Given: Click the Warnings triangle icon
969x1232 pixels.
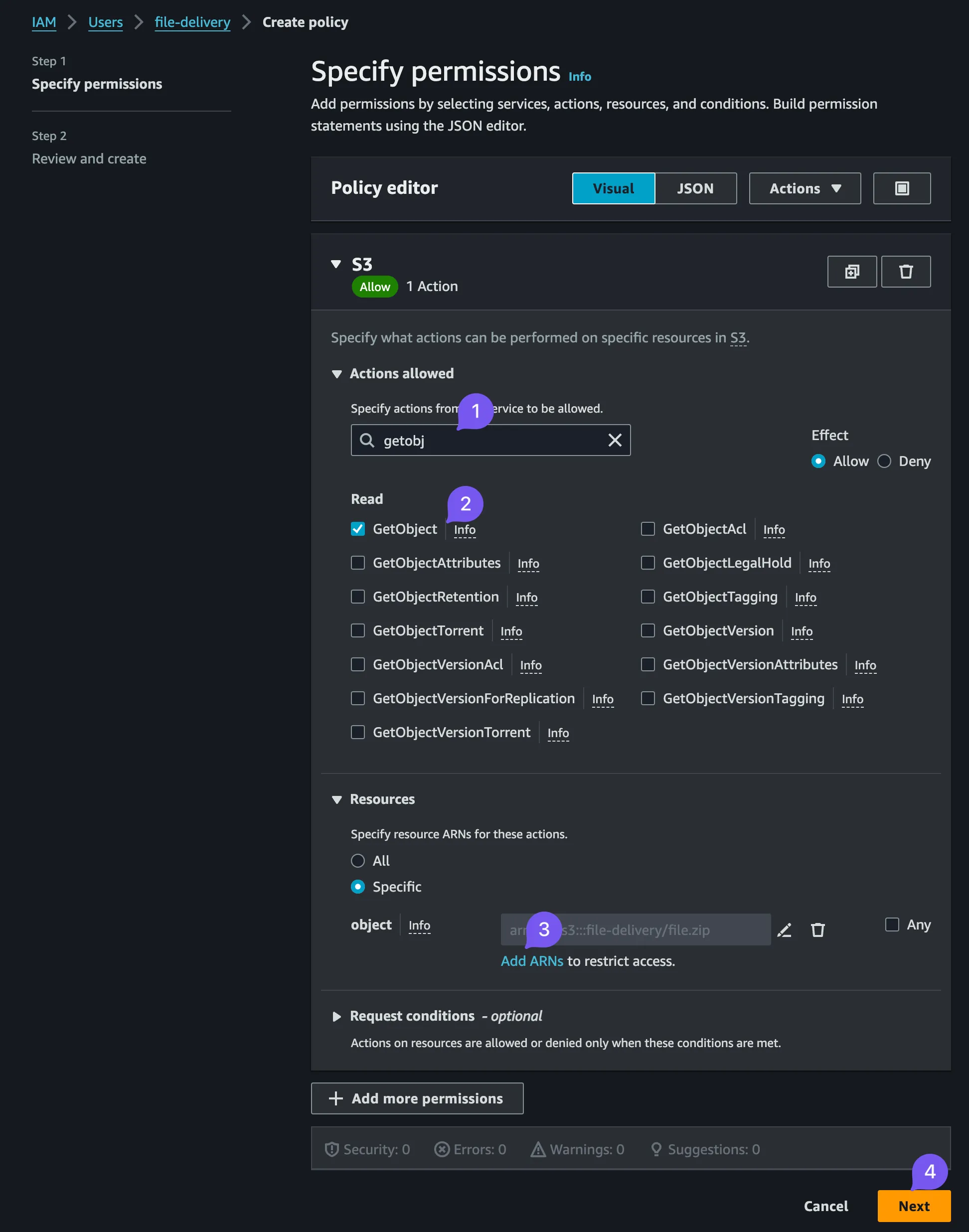Looking at the screenshot, I should [x=537, y=1149].
